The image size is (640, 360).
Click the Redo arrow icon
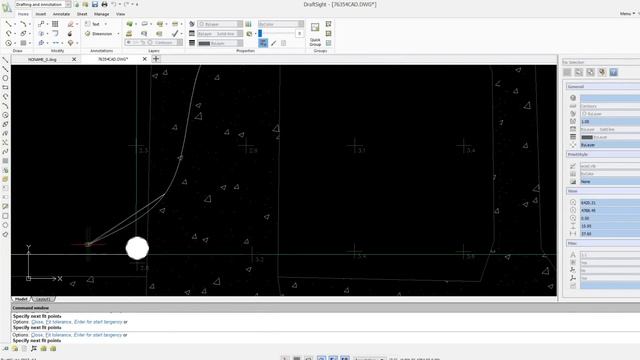pyautogui.click(x=127, y=4)
